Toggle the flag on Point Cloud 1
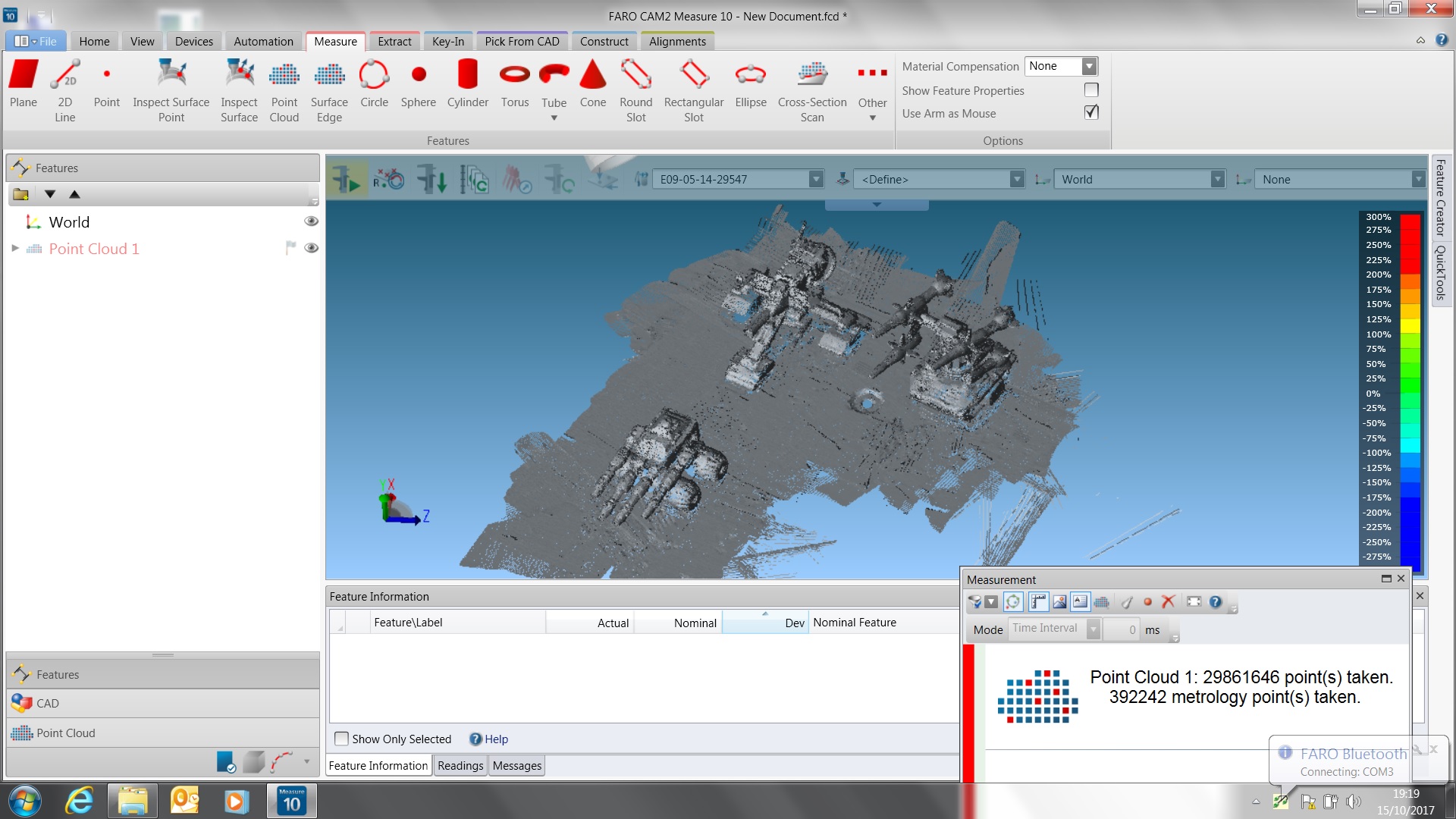The image size is (1456, 819). coord(290,248)
